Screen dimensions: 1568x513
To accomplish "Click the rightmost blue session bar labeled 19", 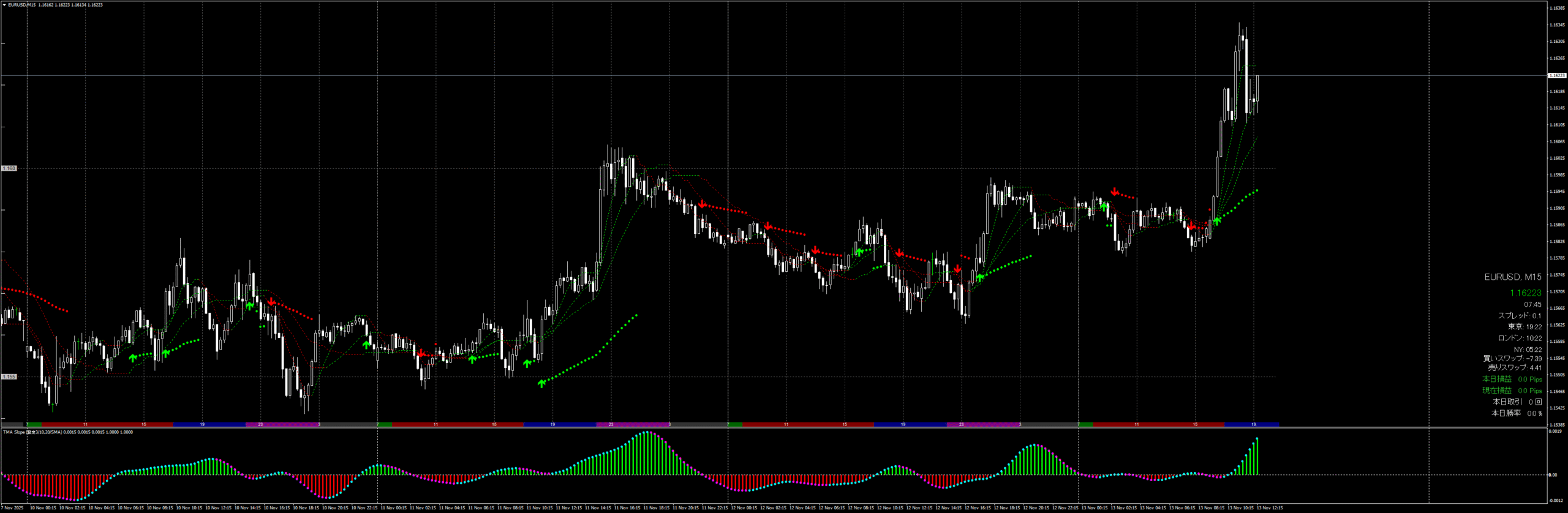I will (x=1252, y=424).
